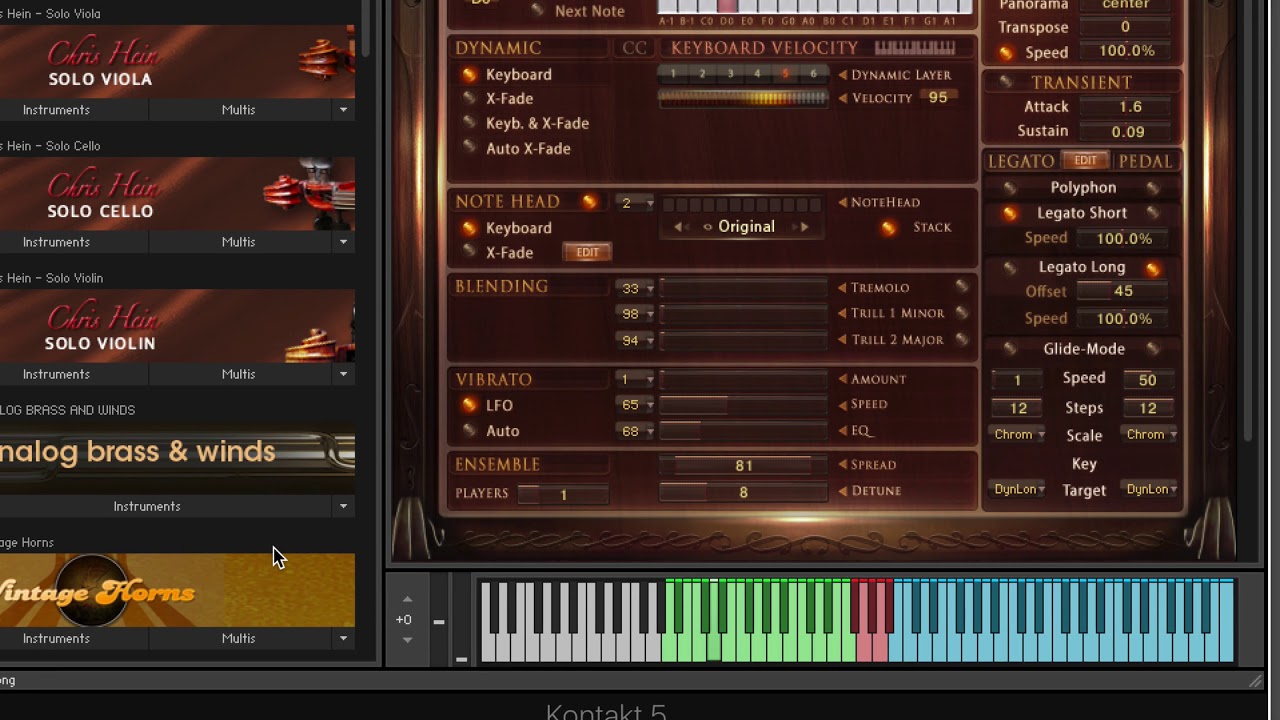Toggle the Note Head section power LED
1280x720 pixels.
tap(589, 202)
